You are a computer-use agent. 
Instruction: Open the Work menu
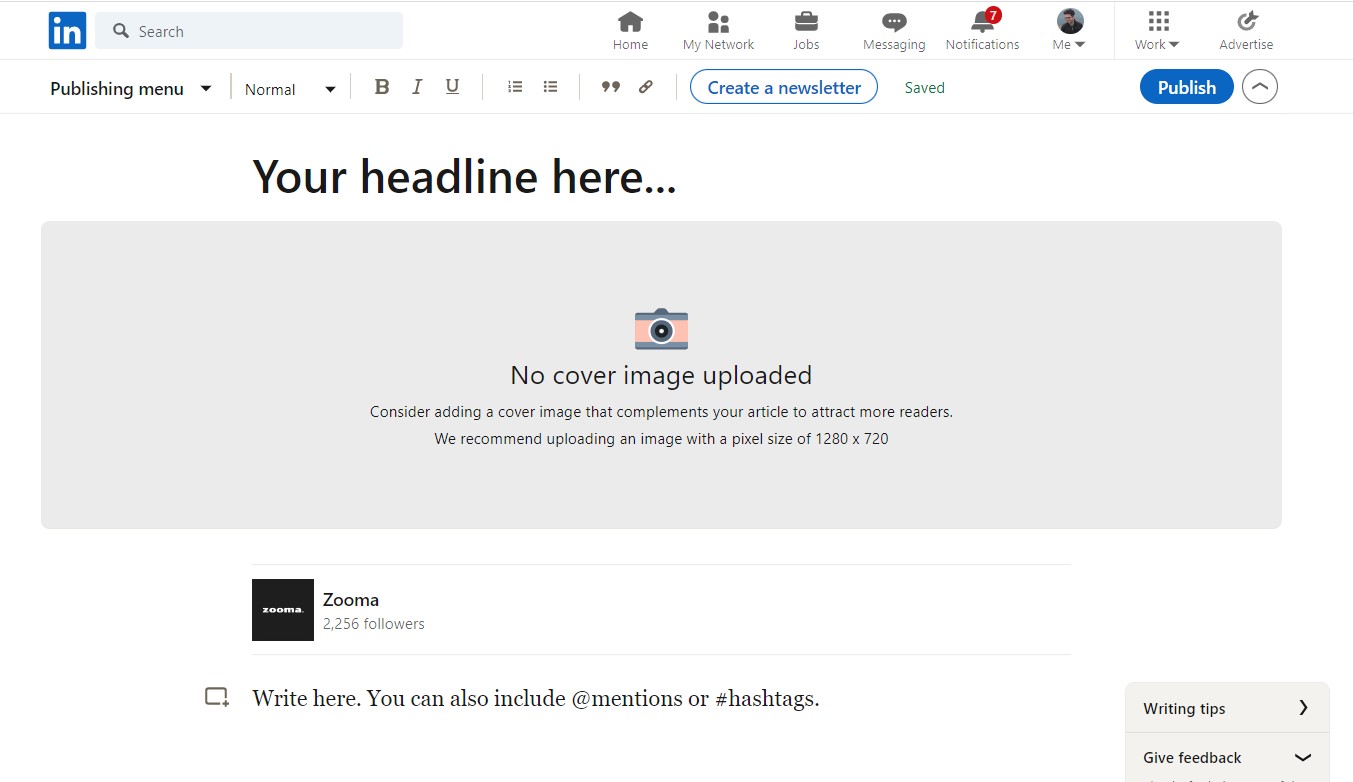point(1155,30)
